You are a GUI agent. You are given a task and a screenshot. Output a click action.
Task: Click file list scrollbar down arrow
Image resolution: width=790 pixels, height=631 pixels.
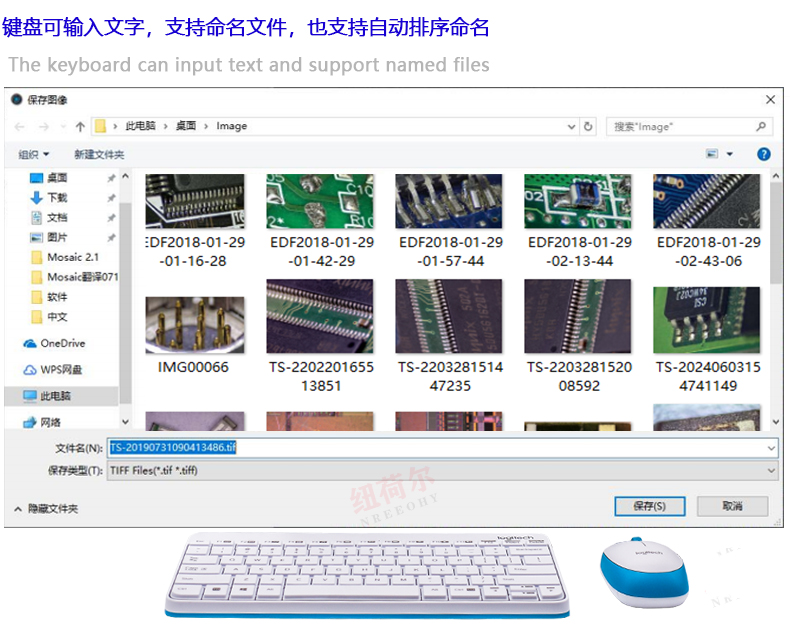(x=776, y=422)
